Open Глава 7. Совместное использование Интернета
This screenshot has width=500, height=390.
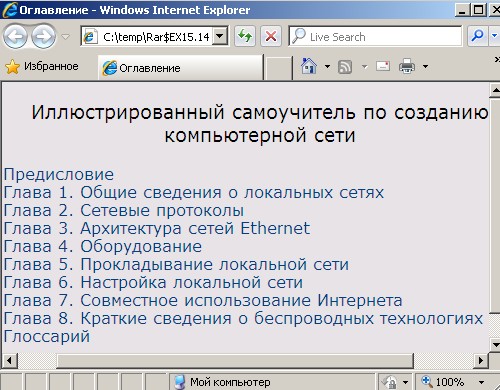pyautogui.click(x=203, y=300)
